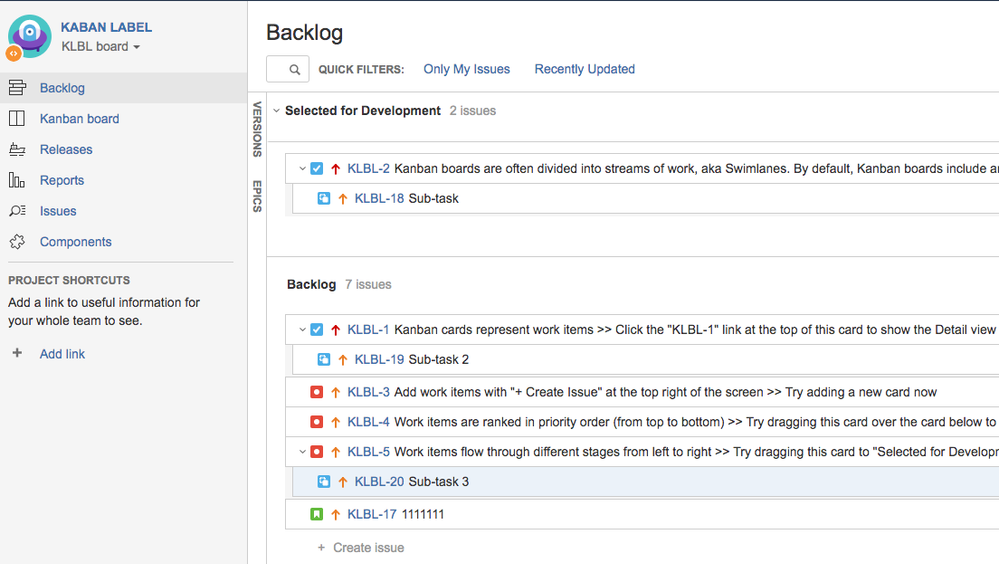Open the Releases page

(66, 149)
